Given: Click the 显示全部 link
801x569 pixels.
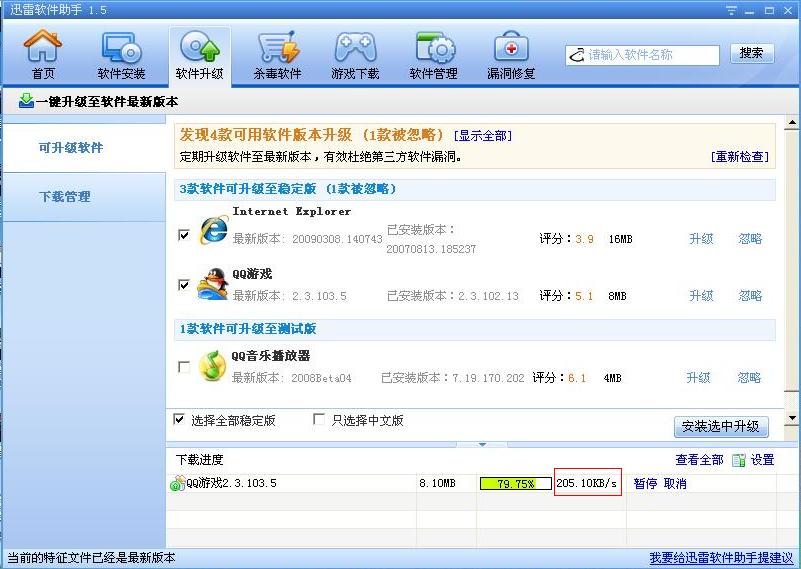Looking at the screenshot, I should coord(483,136).
